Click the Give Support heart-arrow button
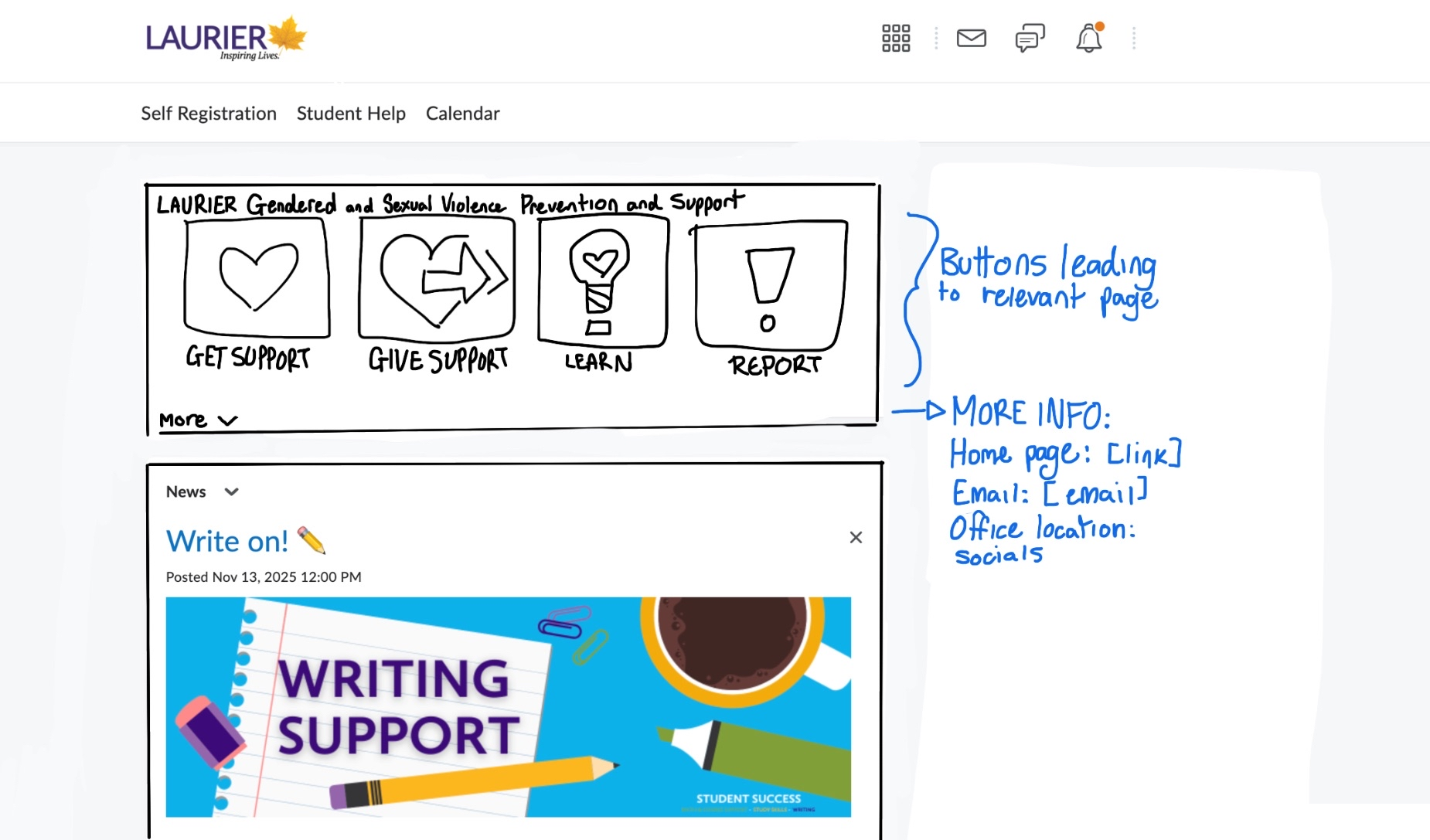Screen dimensions: 1430x840 tap(437, 278)
